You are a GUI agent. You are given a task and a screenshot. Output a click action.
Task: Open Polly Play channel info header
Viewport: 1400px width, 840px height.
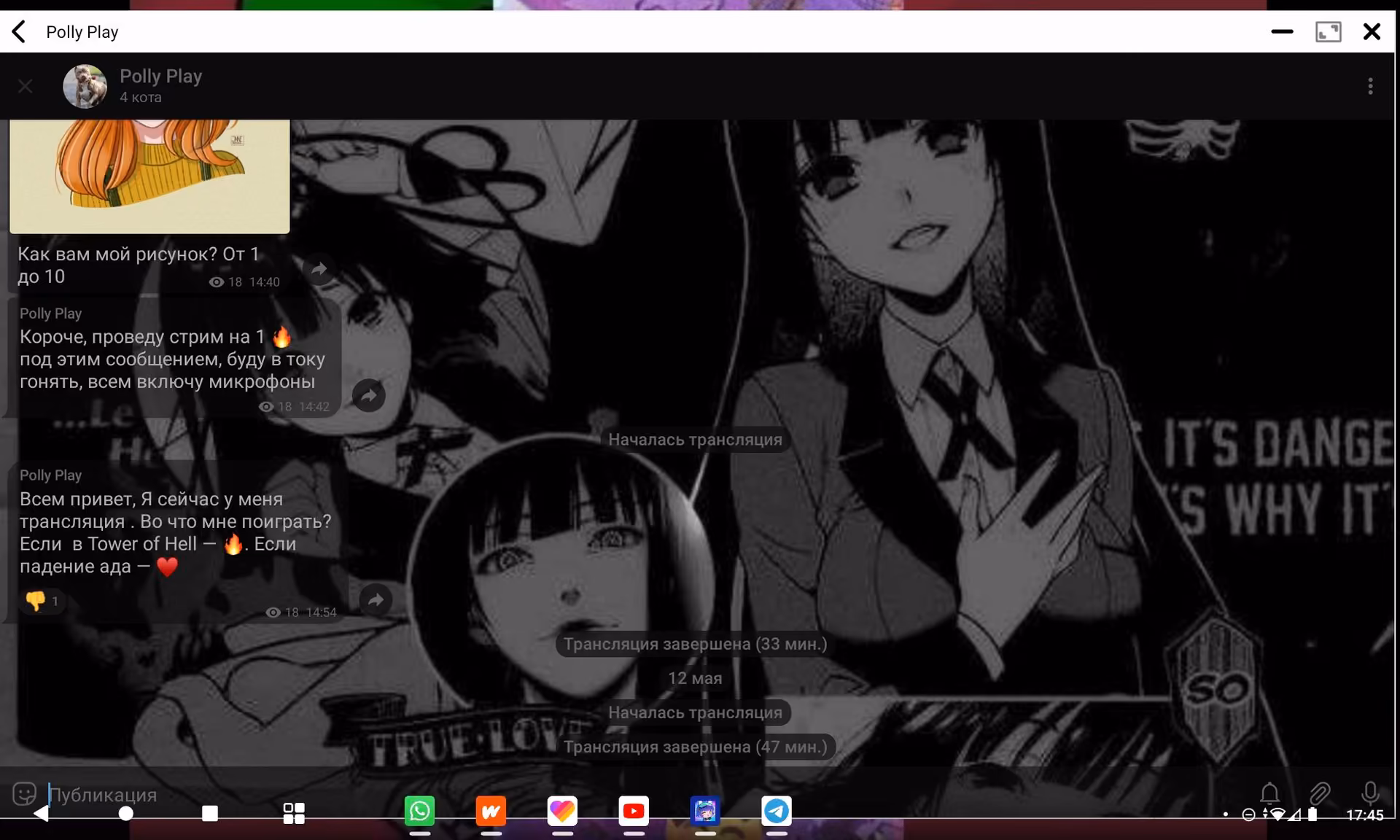click(160, 85)
